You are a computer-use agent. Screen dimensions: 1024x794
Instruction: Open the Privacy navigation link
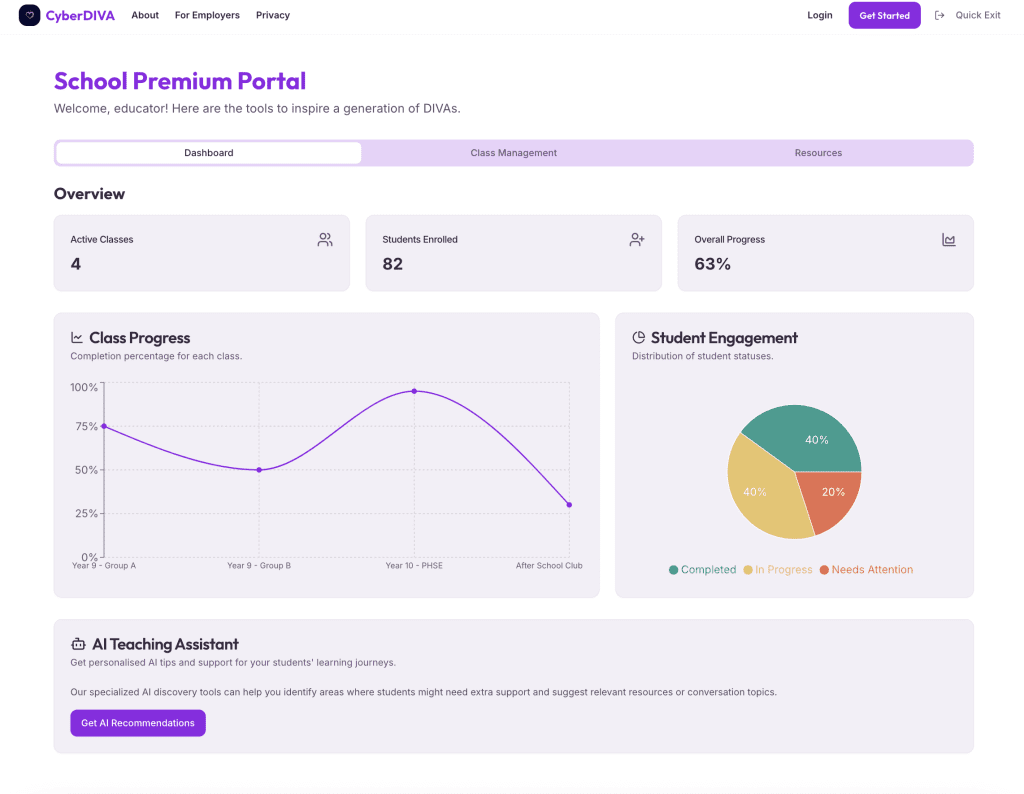pos(273,15)
